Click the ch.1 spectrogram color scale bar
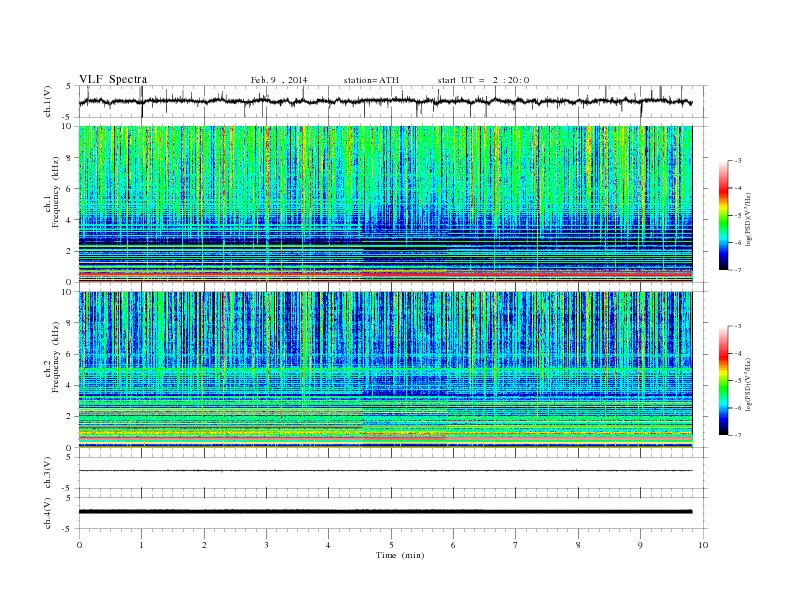 click(x=723, y=215)
